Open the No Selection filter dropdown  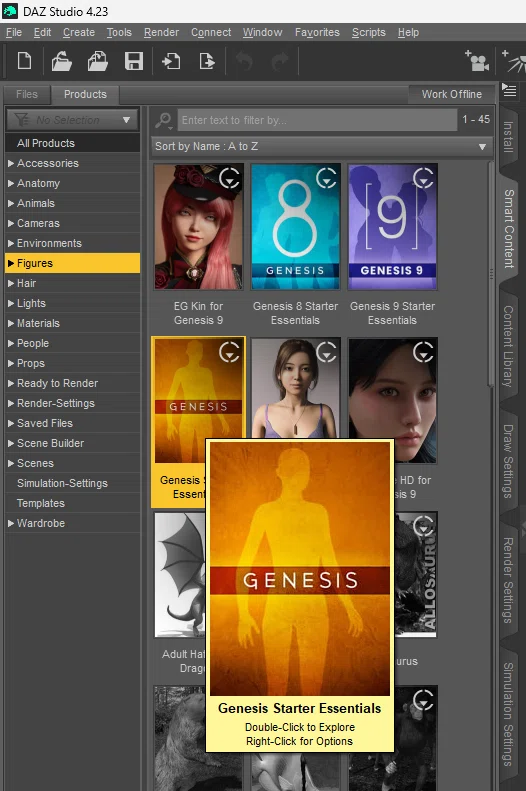click(72, 120)
